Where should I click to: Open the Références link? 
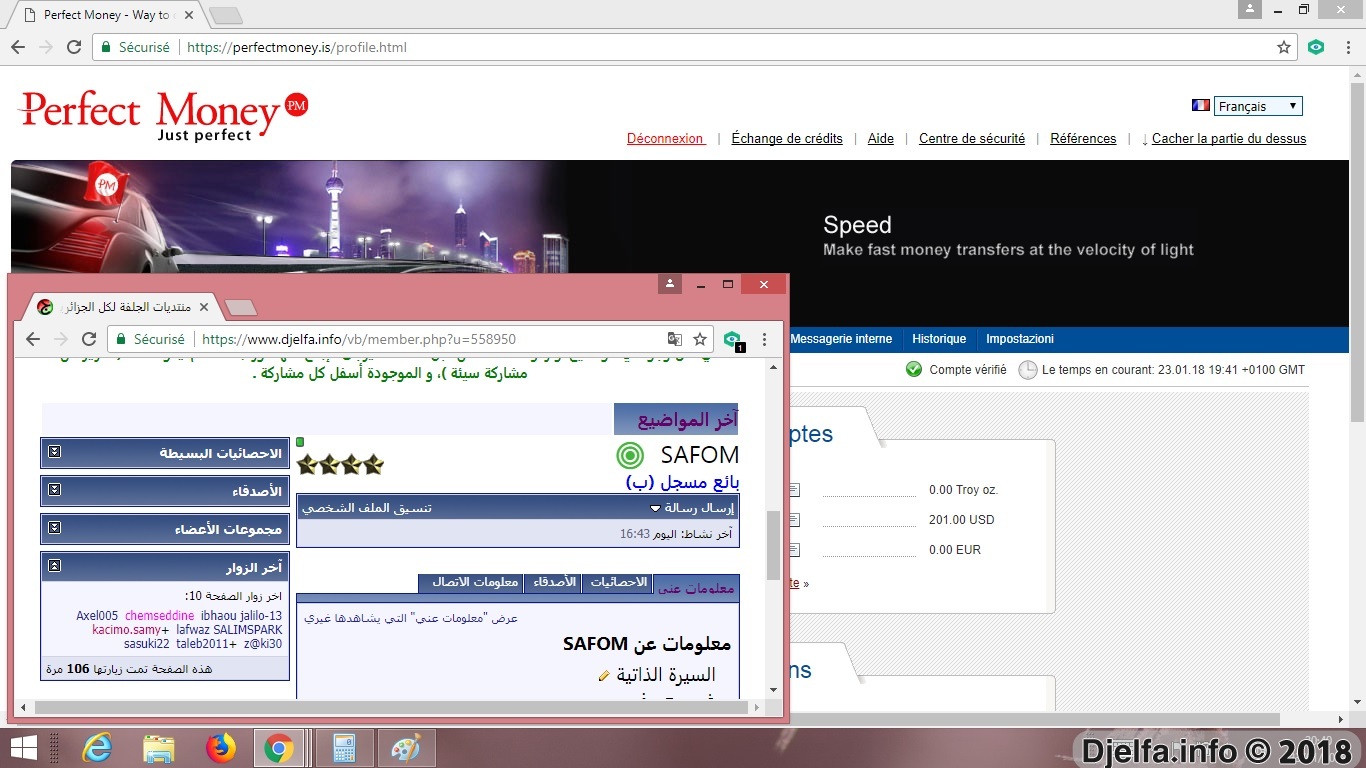point(1083,139)
